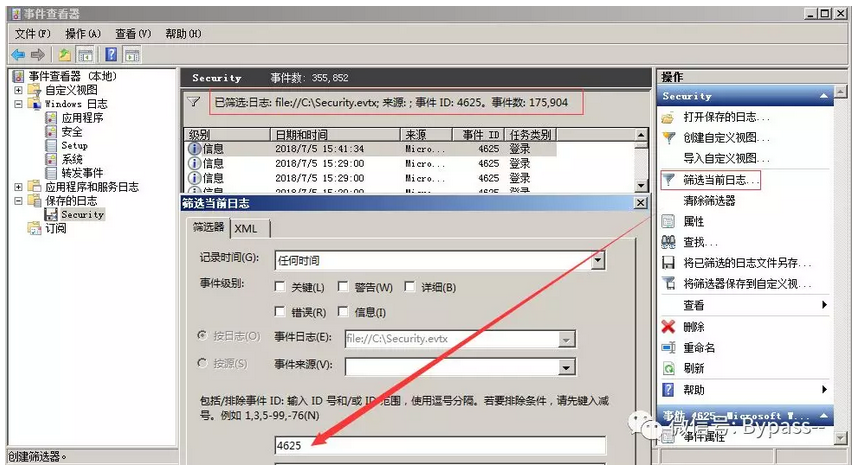The image size is (855, 469).
Task: Click the Forward arrow toolbar icon
Action: pyautogui.click(x=38, y=55)
